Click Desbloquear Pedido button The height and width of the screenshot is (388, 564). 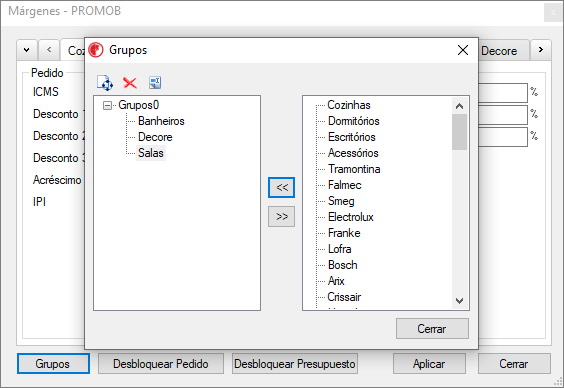(161, 364)
